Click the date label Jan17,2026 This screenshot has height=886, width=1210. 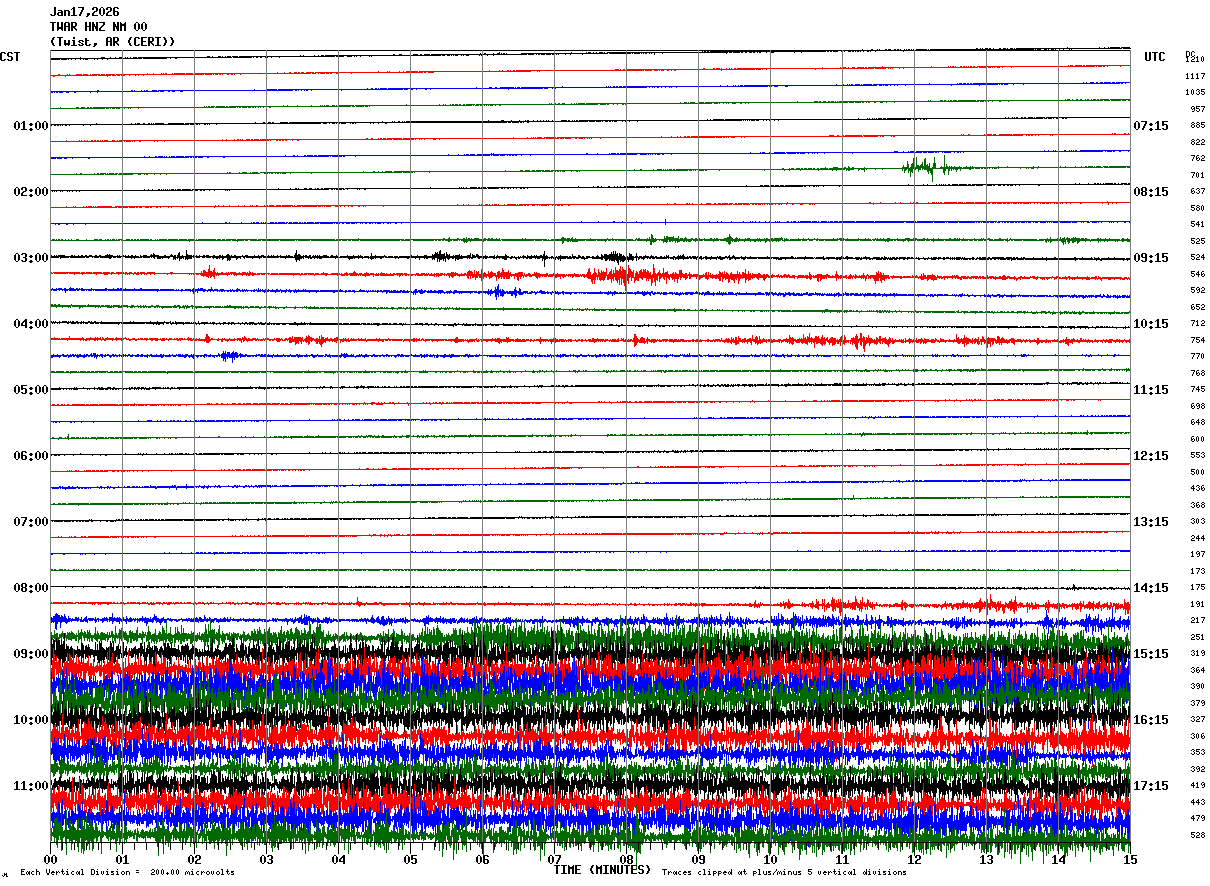84,12
